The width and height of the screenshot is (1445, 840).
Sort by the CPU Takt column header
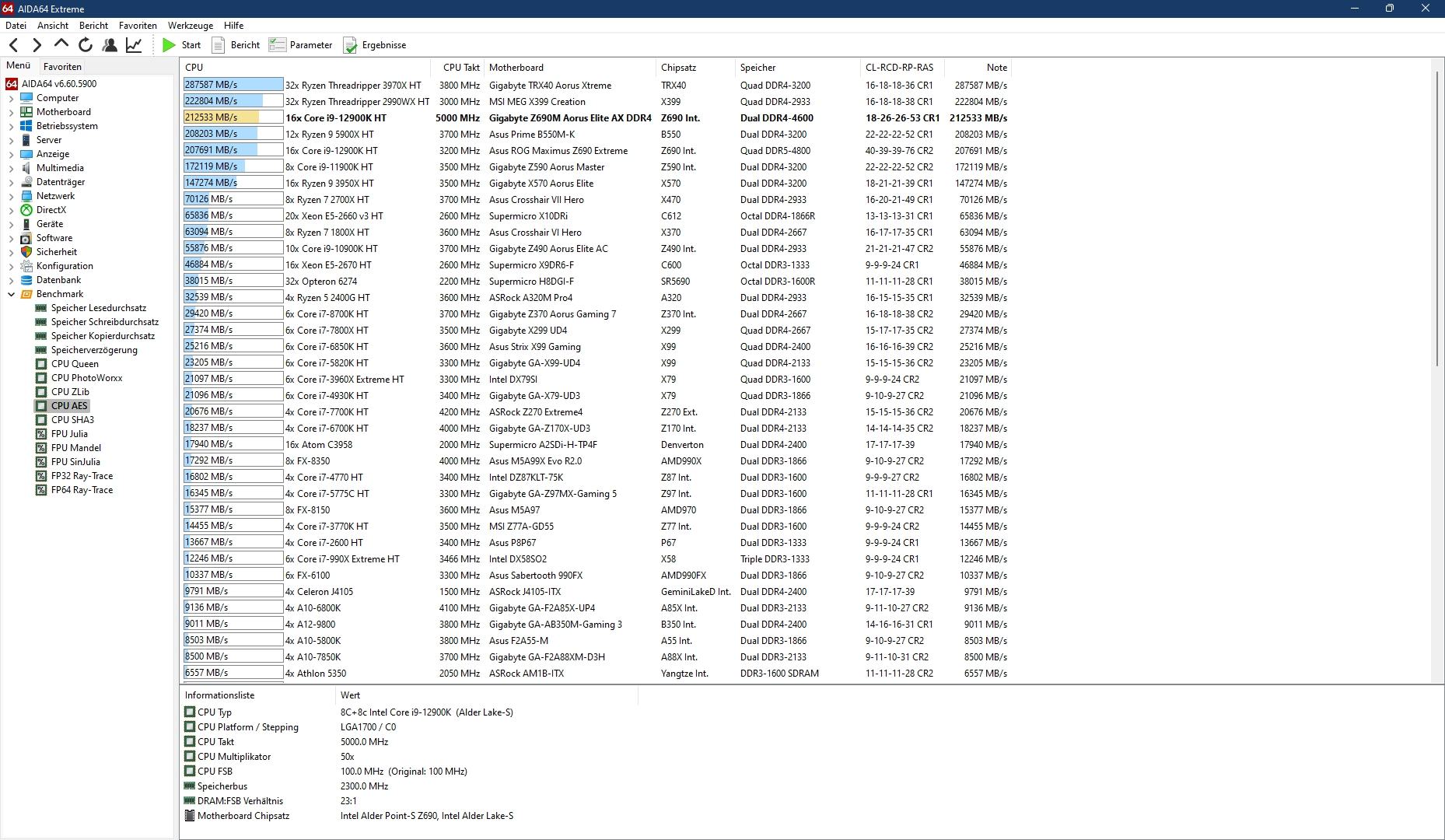pyautogui.click(x=459, y=68)
